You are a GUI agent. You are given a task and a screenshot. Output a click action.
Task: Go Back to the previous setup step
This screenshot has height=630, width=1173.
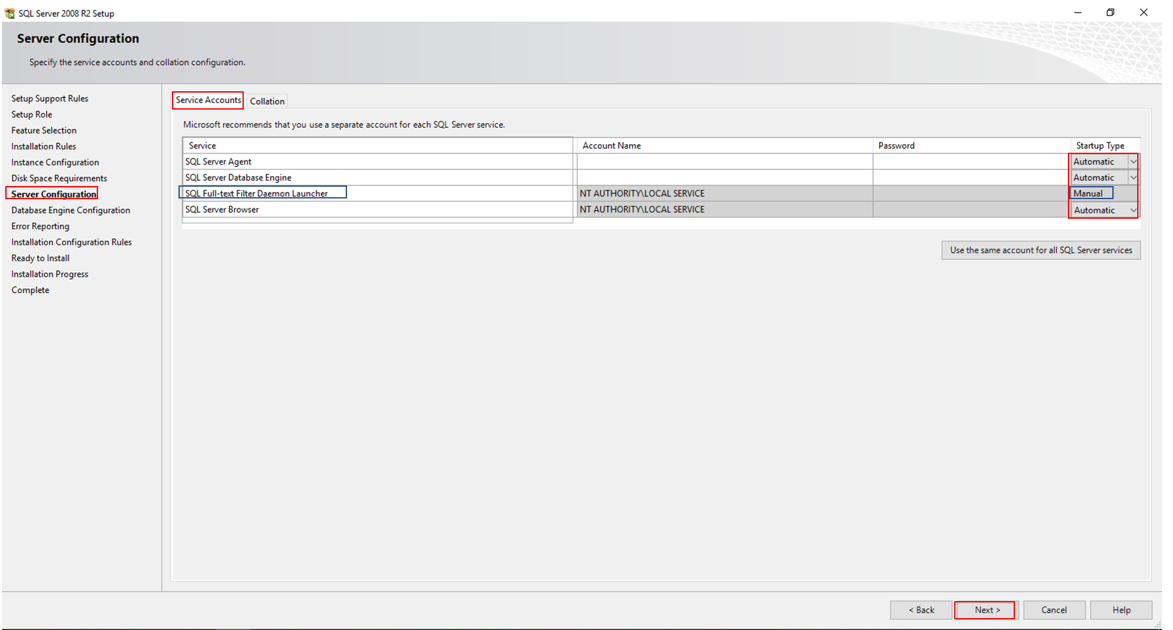pos(921,610)
